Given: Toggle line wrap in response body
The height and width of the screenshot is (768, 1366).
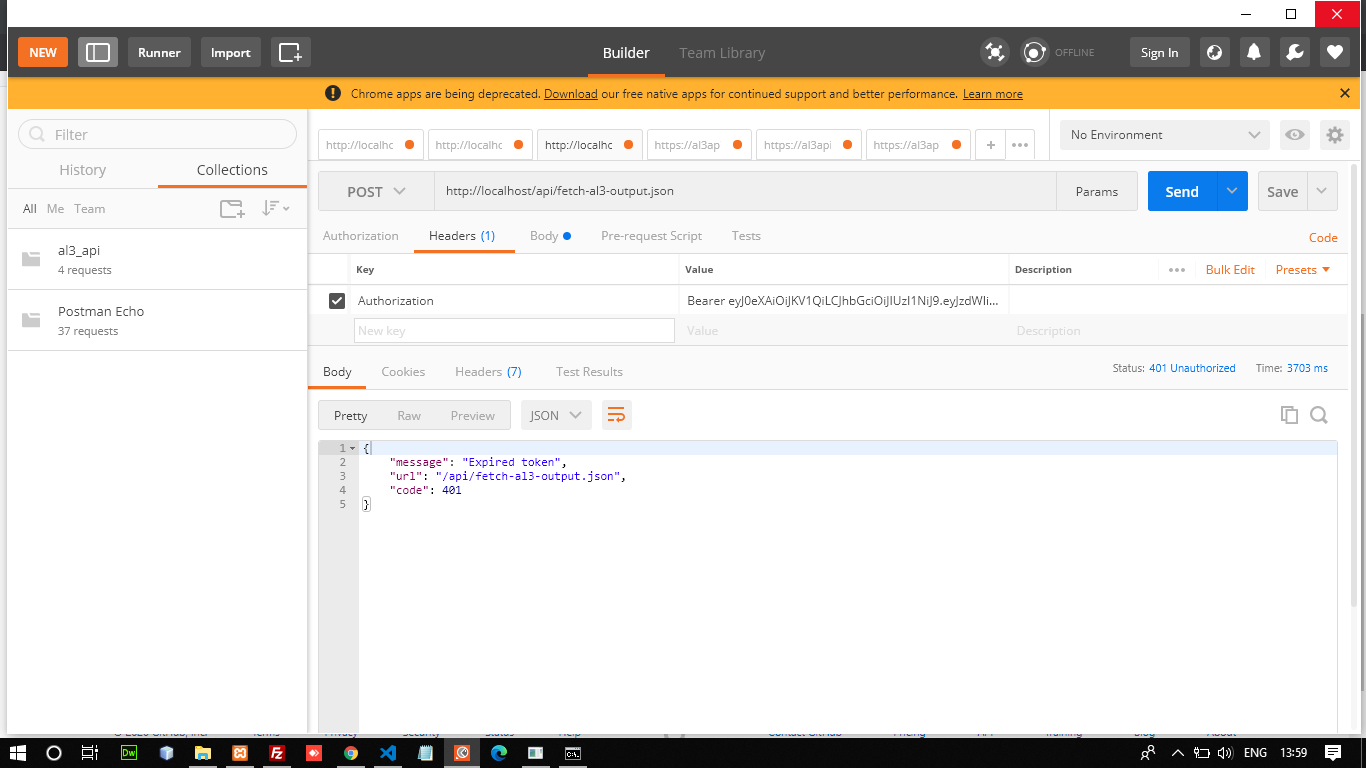Looking at the screenshot, I should click(617, 415).
